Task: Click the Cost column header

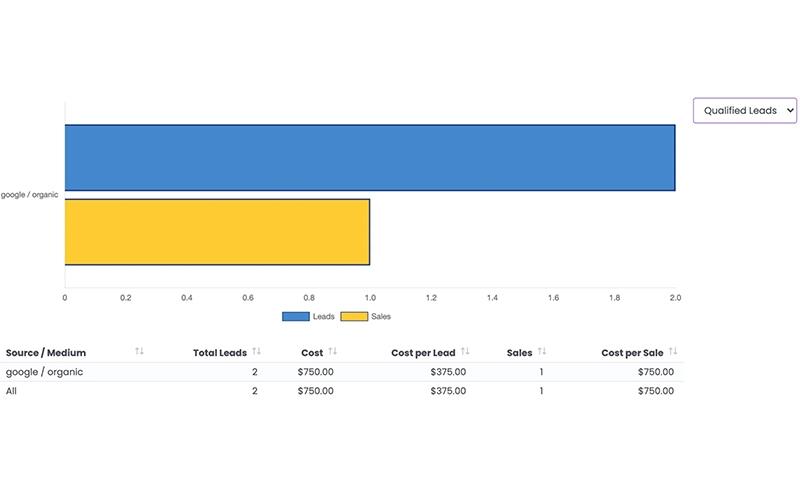Action: point(312,353)
